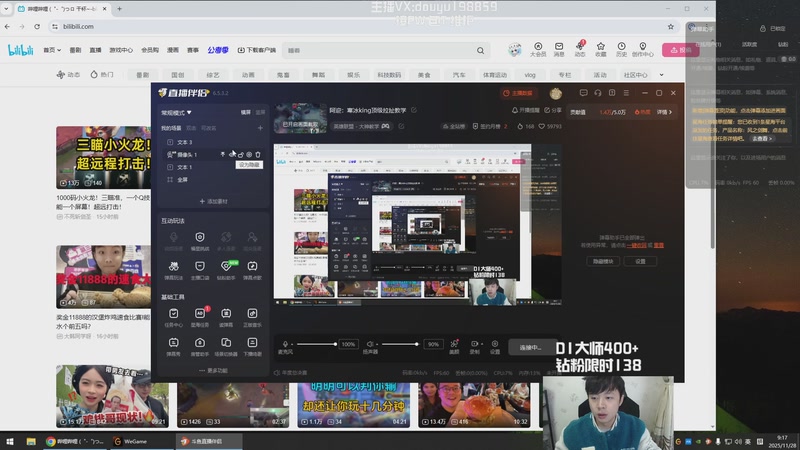Open the 读弹幕 tool icon

click(x=226, y=317)
